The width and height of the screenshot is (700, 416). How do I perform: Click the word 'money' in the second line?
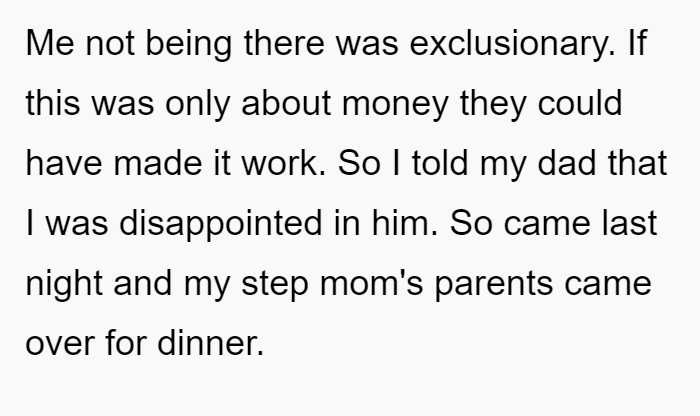point(395,104)
